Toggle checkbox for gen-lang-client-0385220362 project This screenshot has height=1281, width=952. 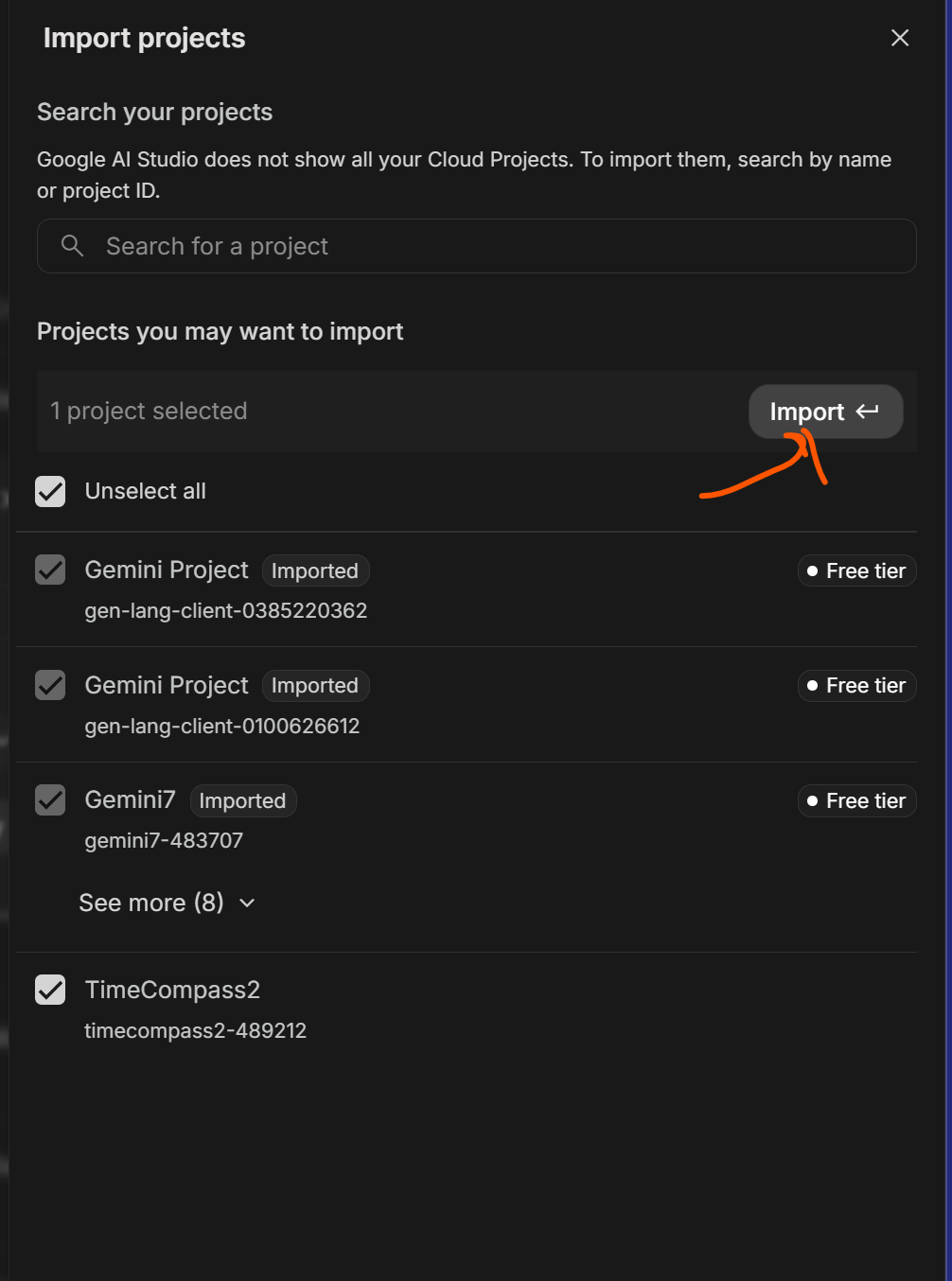coord(50,570)
